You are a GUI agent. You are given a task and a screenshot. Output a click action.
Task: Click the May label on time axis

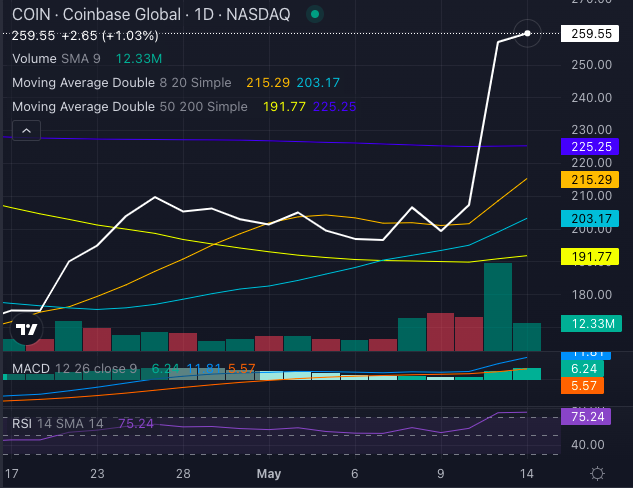click(x=269, y=473)
